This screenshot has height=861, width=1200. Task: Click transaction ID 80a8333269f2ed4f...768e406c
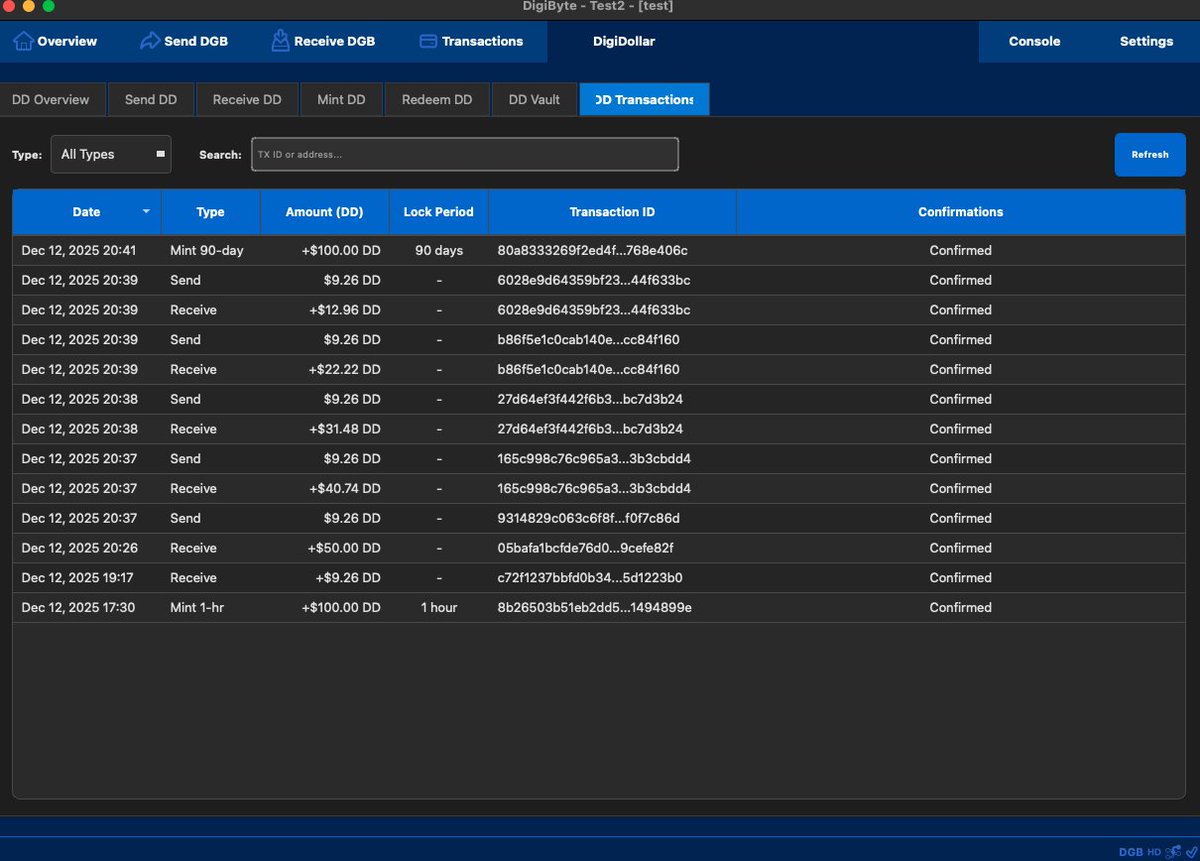pyautogui.click(x=593, y=250)
